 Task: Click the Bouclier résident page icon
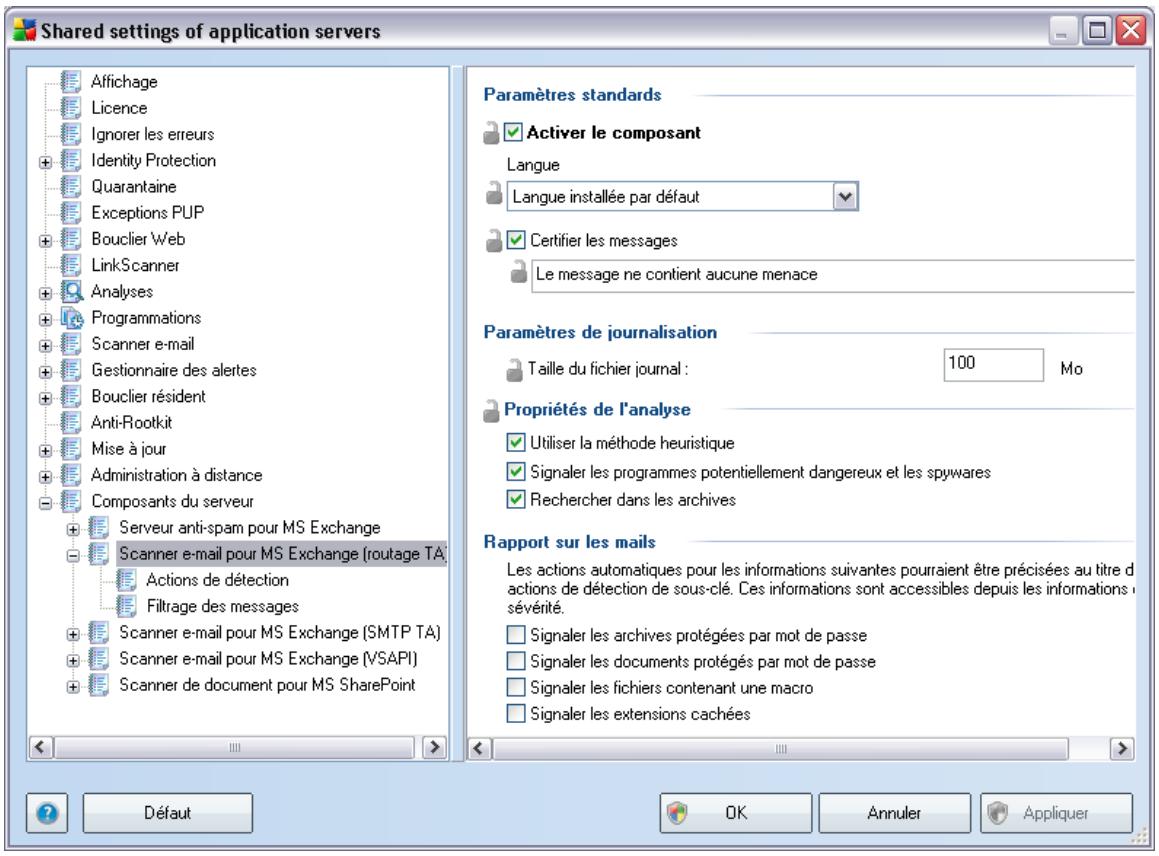coord(71,396)
